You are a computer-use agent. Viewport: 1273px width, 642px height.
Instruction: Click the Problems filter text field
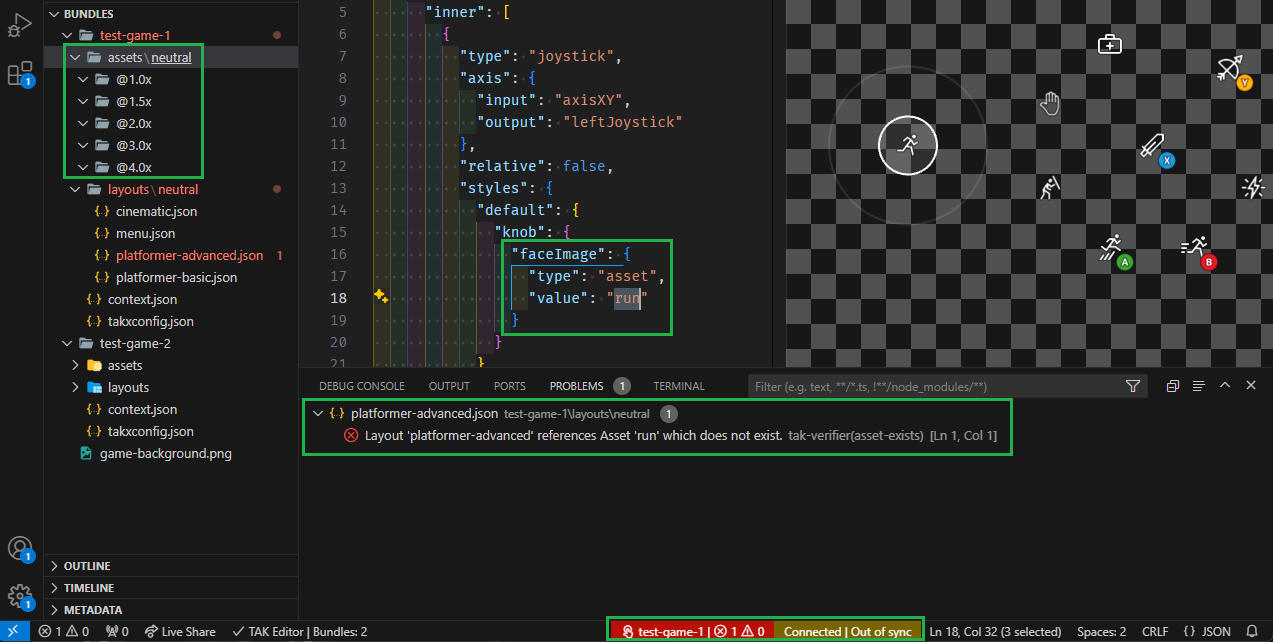[935, 386]
